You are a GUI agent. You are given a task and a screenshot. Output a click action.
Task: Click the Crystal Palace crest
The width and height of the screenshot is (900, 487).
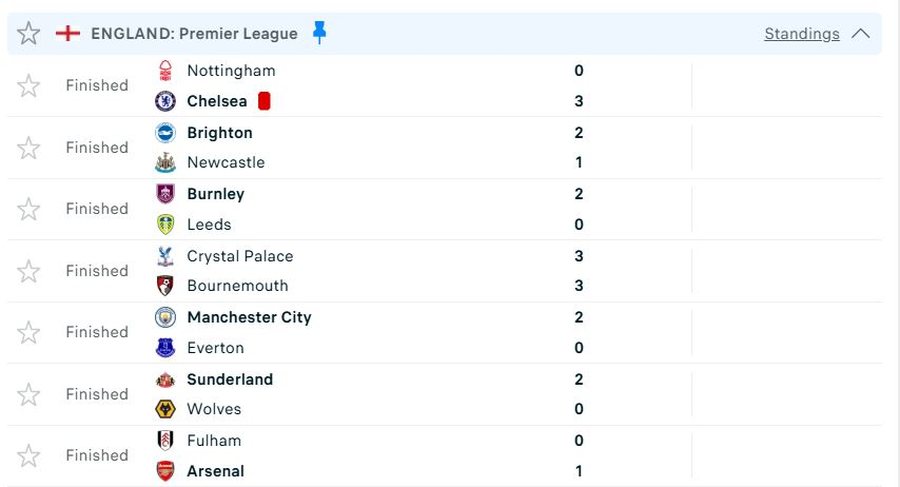point(165,256)
